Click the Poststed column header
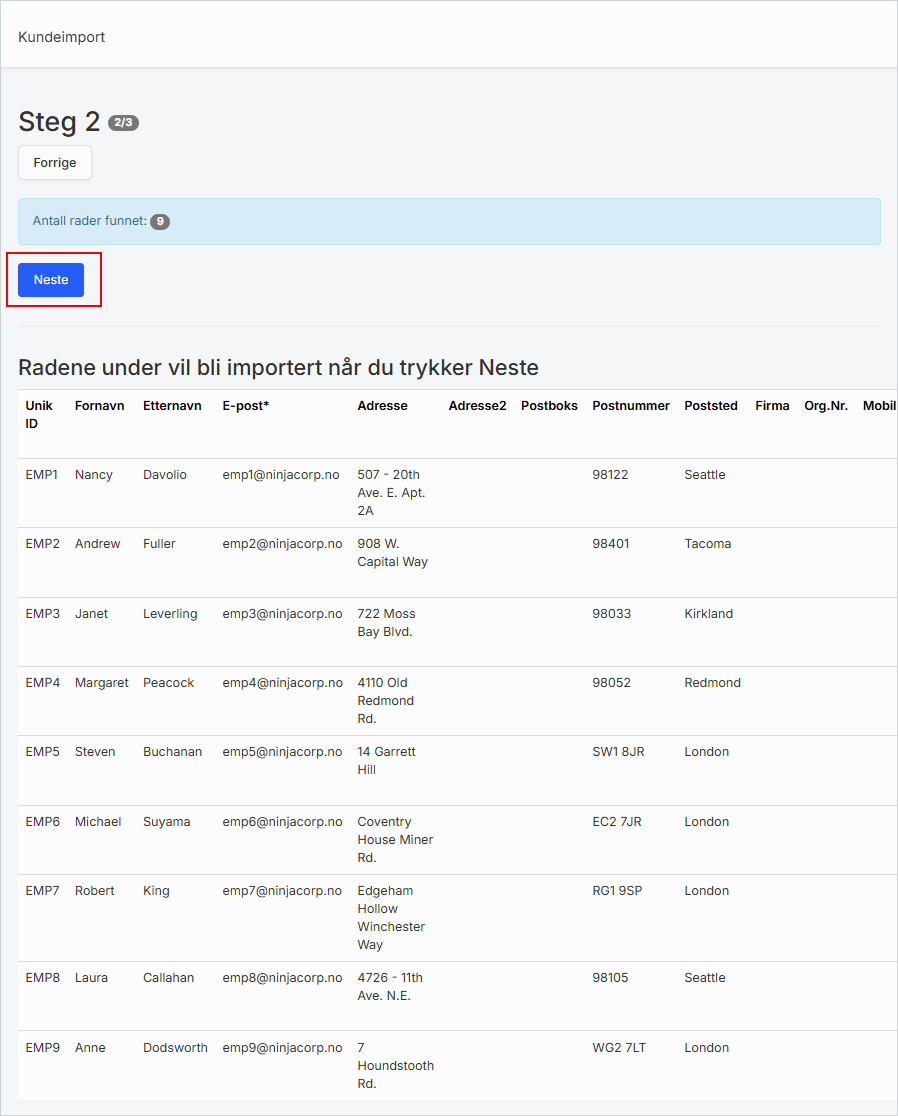Image resolution: width=898 pixels, height=1116 pixels. pyautogui.click(x=710, y=406)
